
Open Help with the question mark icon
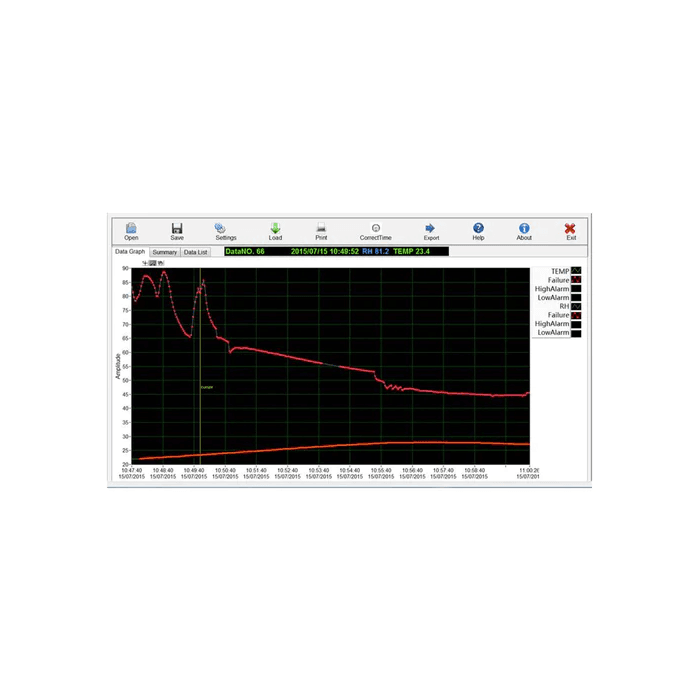(x=478, y=229)
